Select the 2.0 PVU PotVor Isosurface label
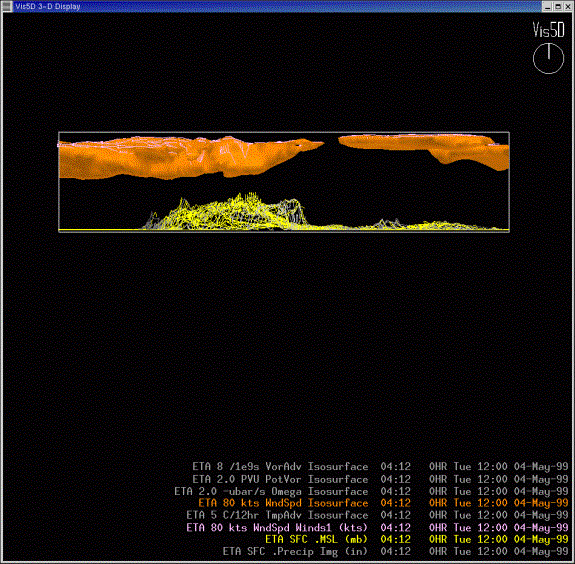575x564 pixels. click(x=280, y=479)
